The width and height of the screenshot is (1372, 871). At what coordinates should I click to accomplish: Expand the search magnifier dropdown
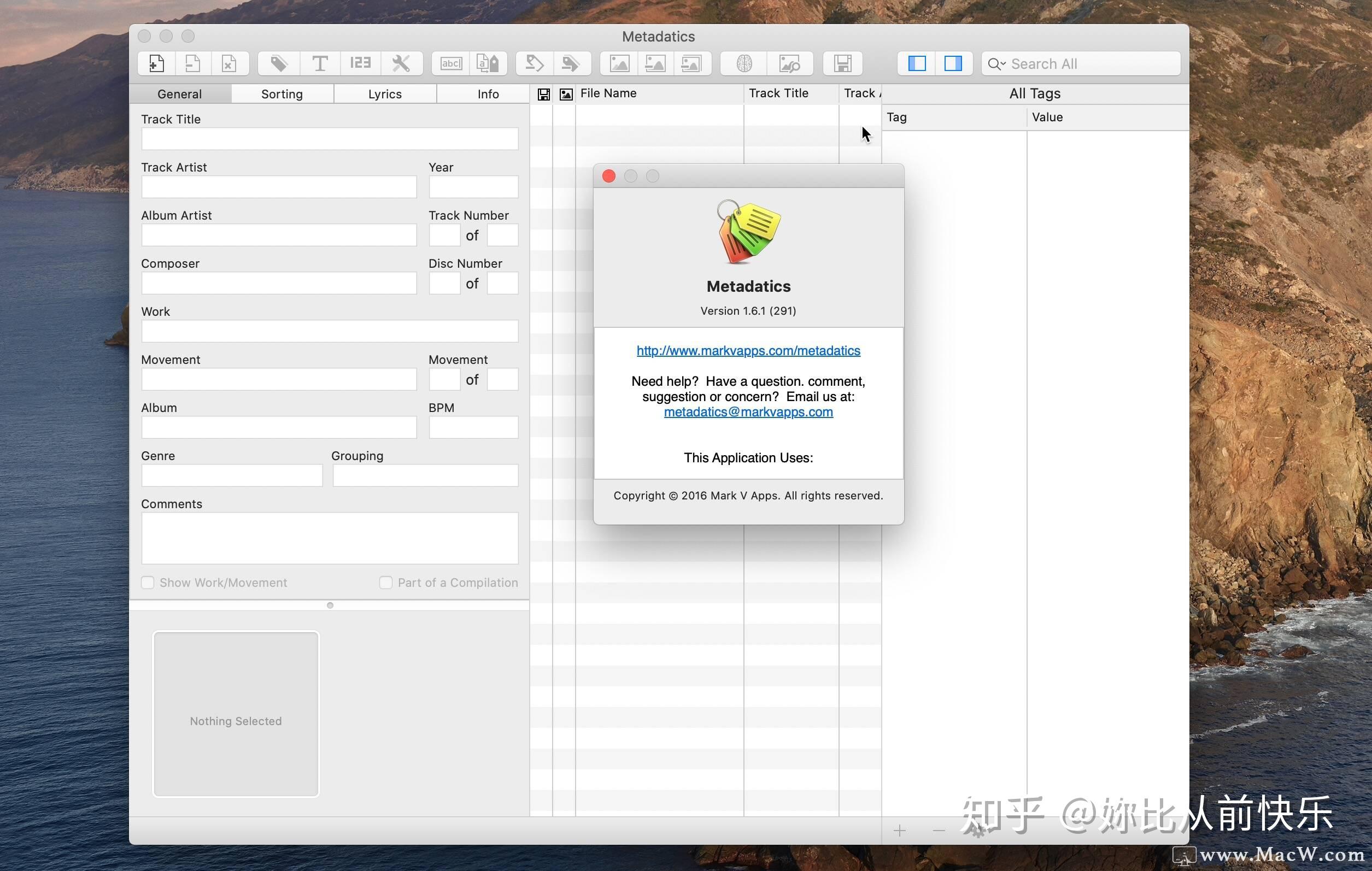click(x=996, y=64)
